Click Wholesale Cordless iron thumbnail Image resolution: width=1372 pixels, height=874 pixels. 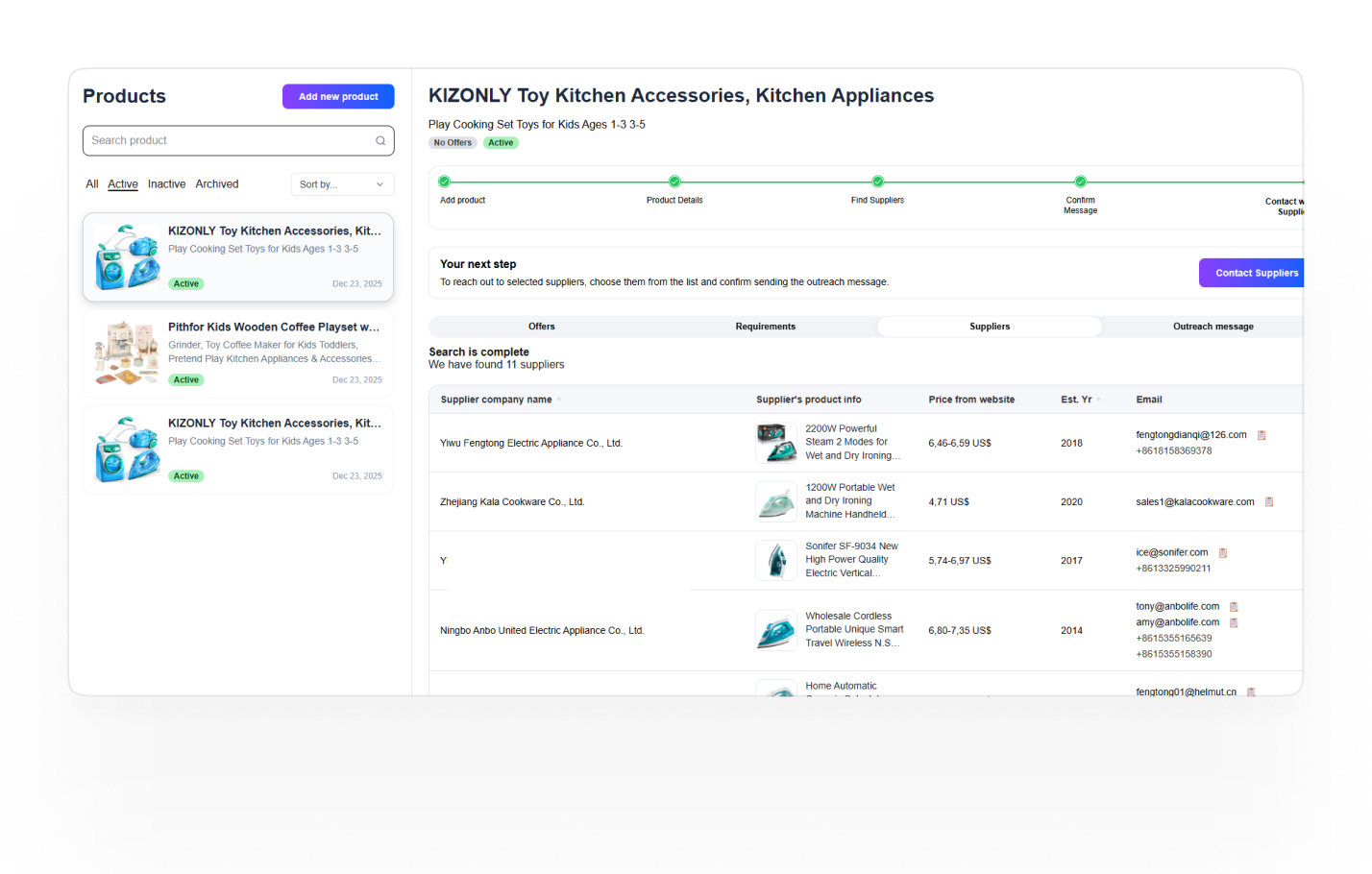pos(776,630)
